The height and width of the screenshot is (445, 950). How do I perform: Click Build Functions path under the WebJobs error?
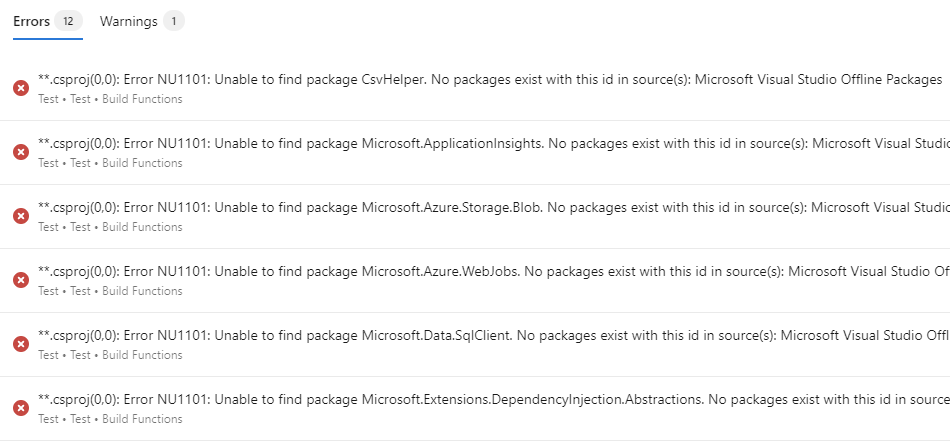(142, 291)
